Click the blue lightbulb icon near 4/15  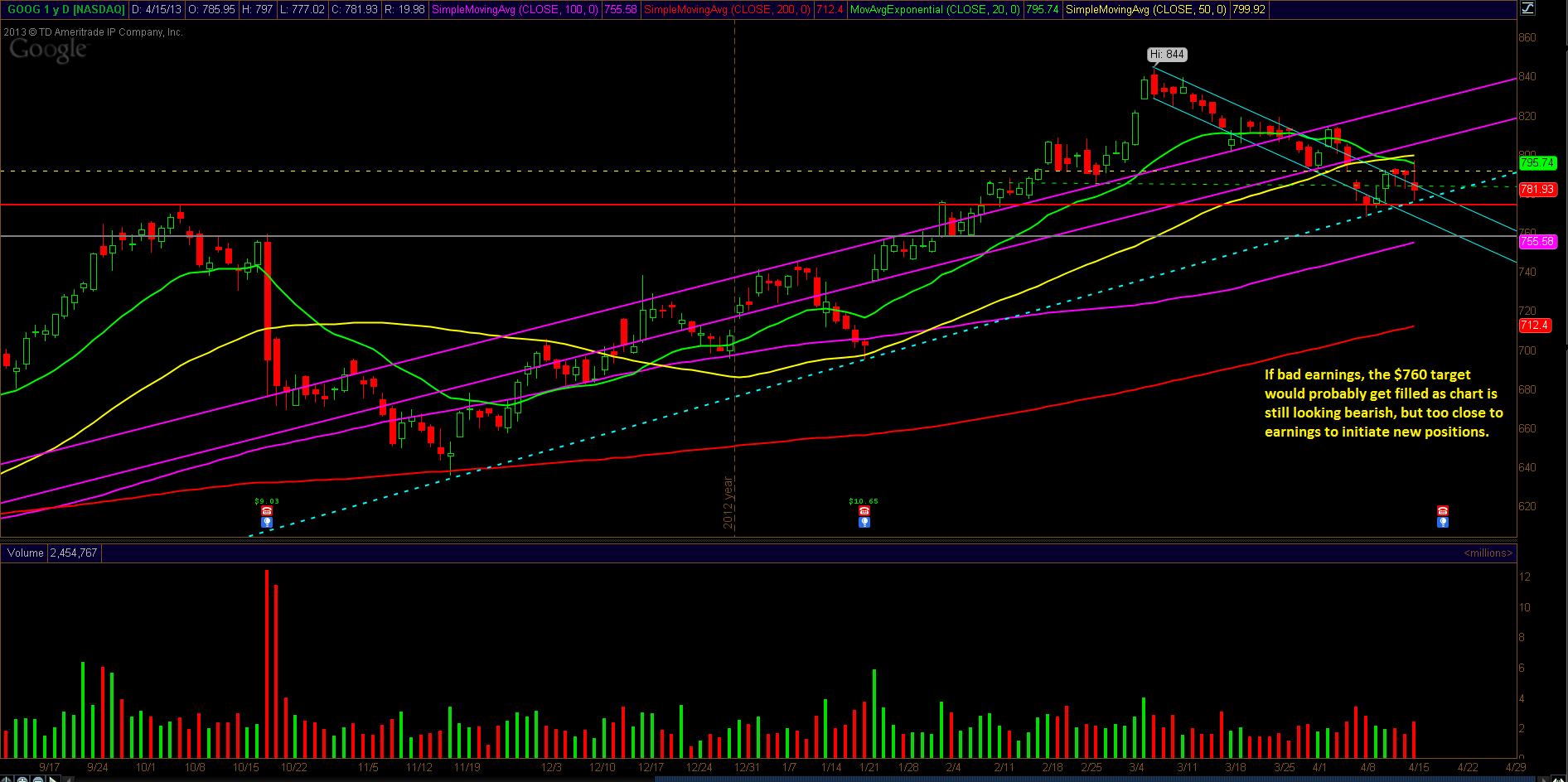[x=1443, y=523]
